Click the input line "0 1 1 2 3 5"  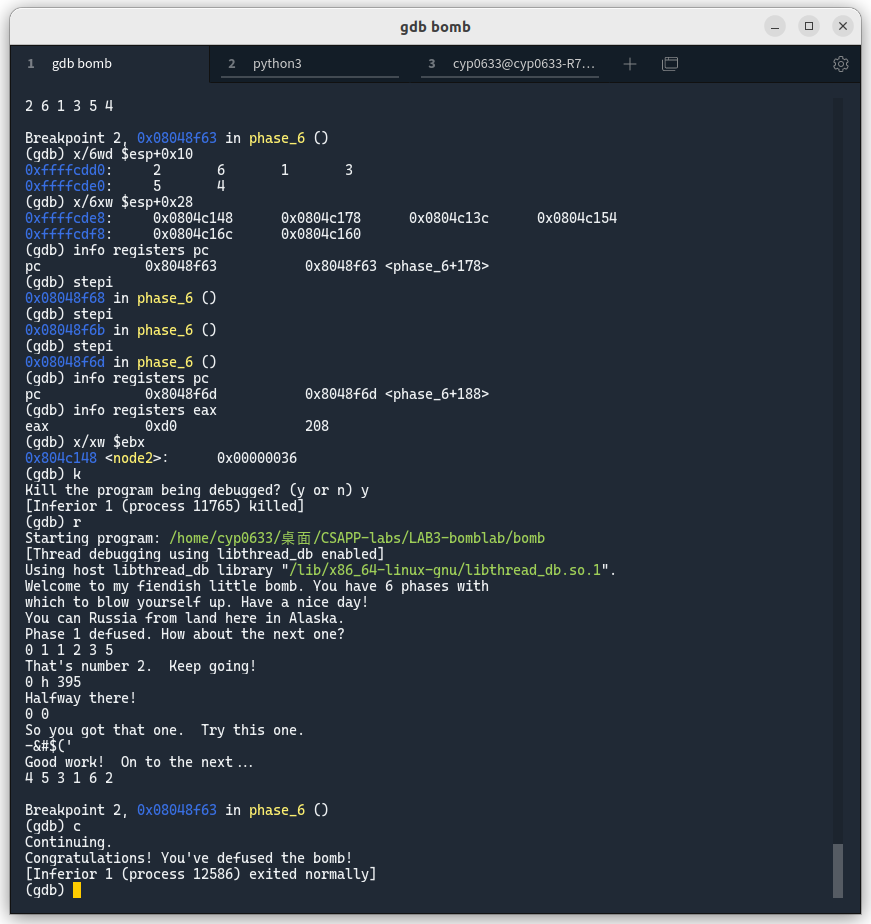click(69, 650)
